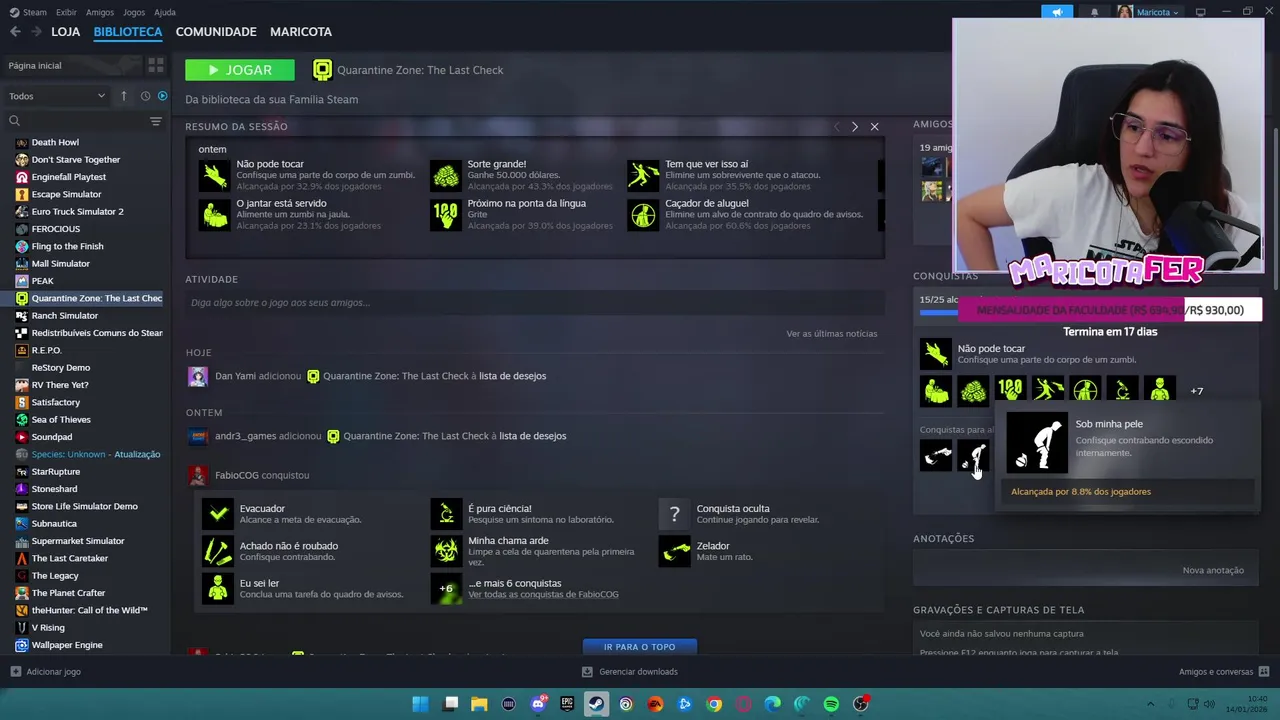The width and height of the screenshot is (1280, 720).
Task: Go back with the navigation arrow
Action: tap(15, 32)
